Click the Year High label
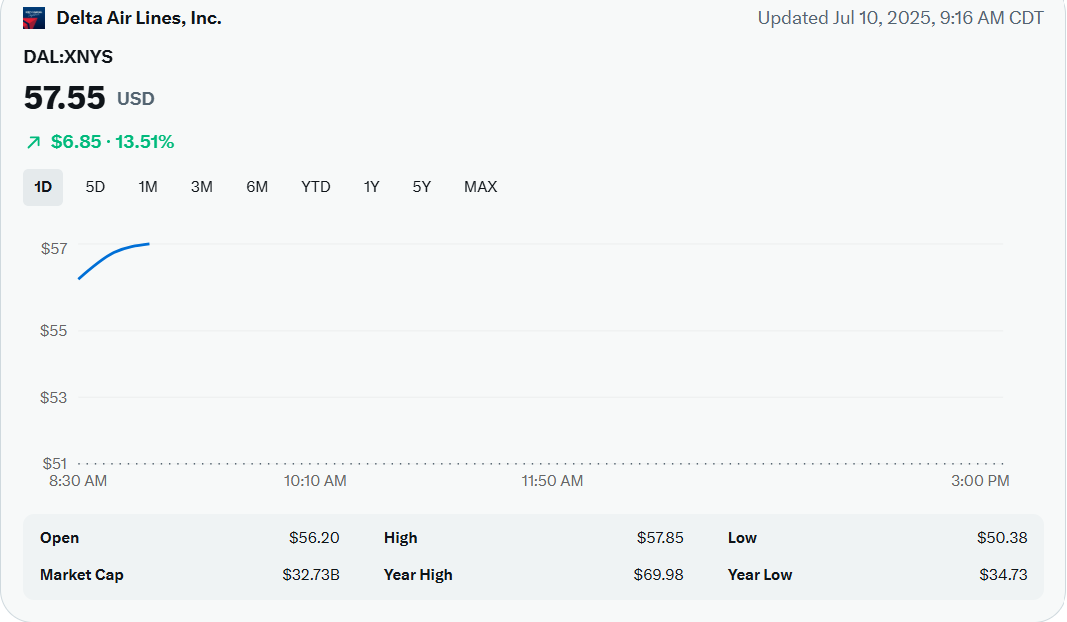Image resolution: width=1067 pixels, height=622 pixels. (x=418, y=575)
